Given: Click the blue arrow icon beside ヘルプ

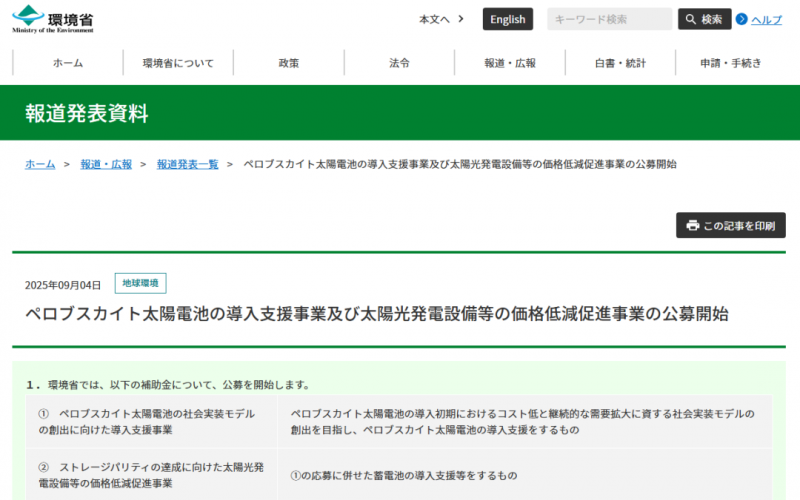Looking at the screenshot, I should [x=741, y=20].
